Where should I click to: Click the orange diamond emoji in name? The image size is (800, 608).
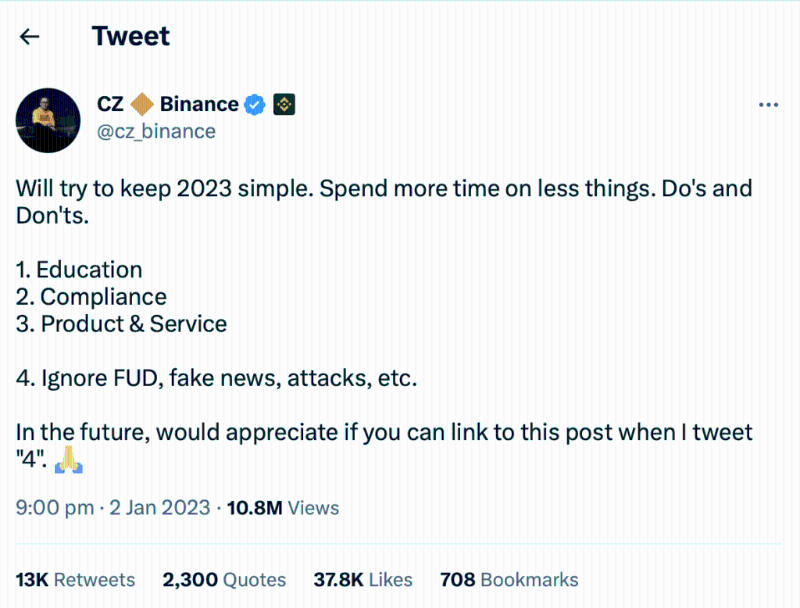pyautogui.click(x=142, y=104)
